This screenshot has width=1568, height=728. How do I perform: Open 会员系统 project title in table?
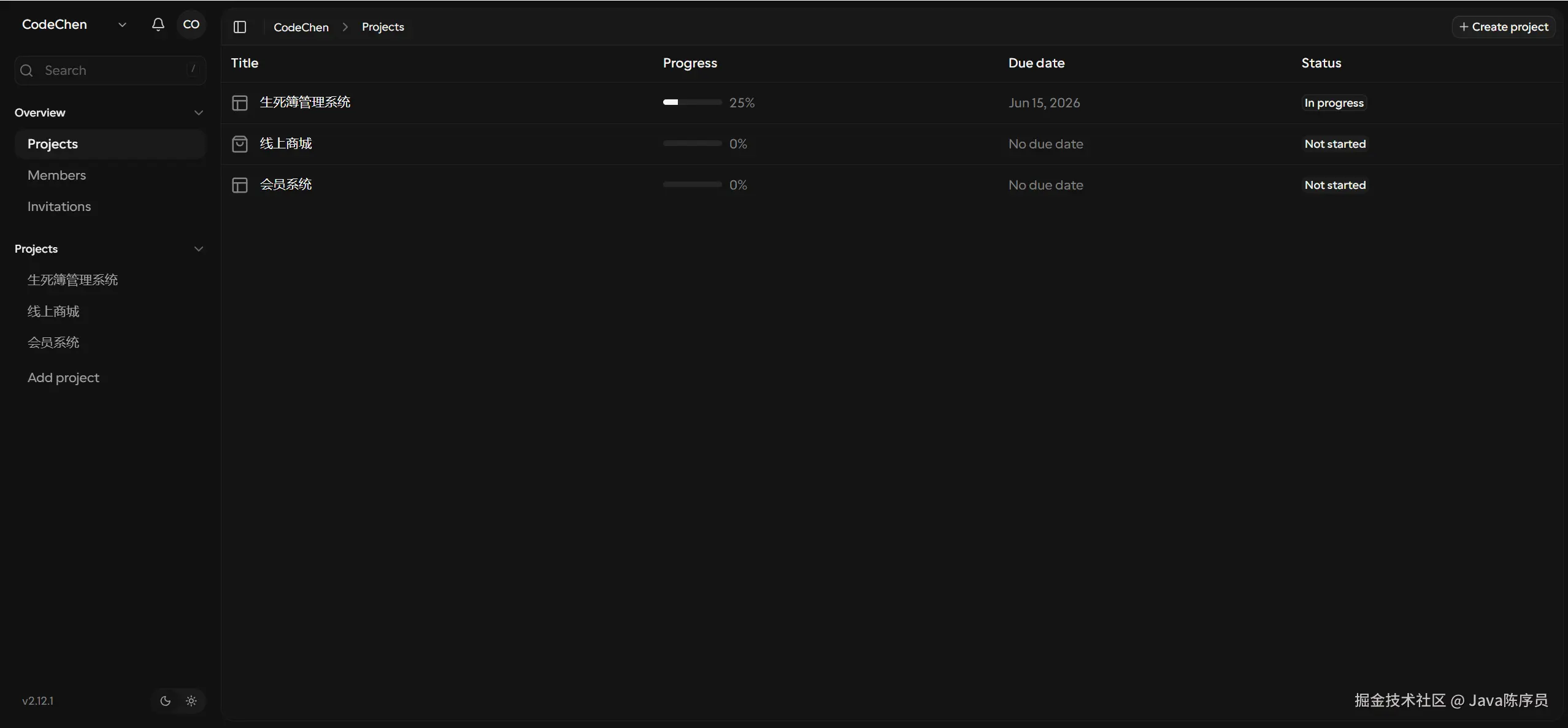pyautogui.click(x=286, y=185)
